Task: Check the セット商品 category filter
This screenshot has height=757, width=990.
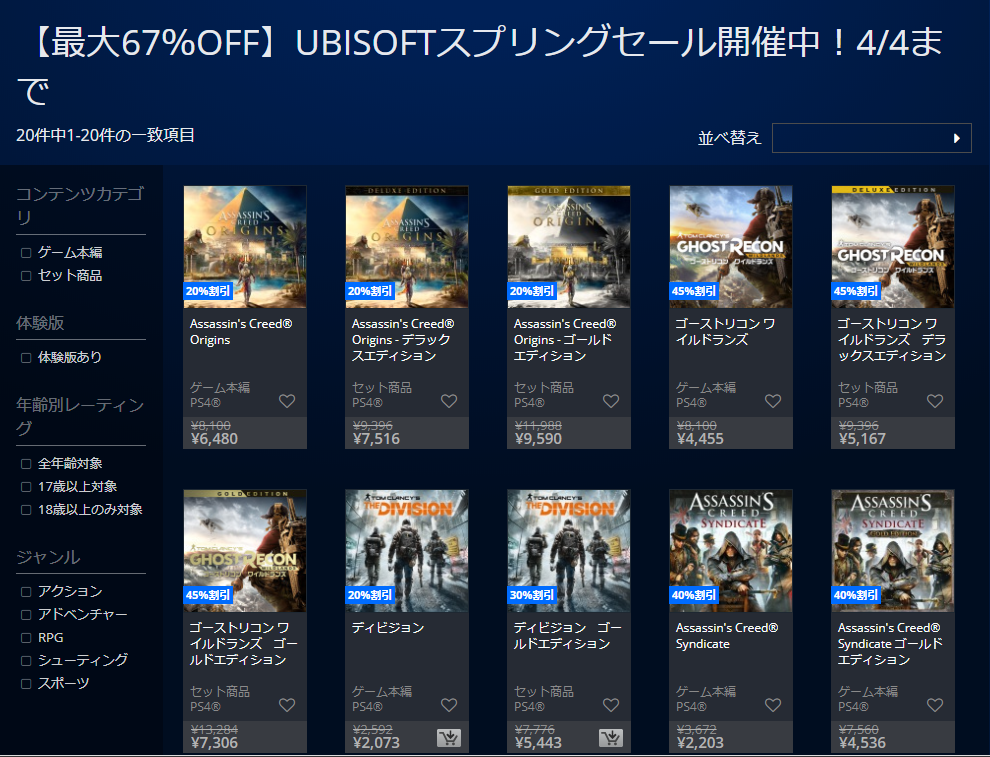Action: (x=26, y=276)
